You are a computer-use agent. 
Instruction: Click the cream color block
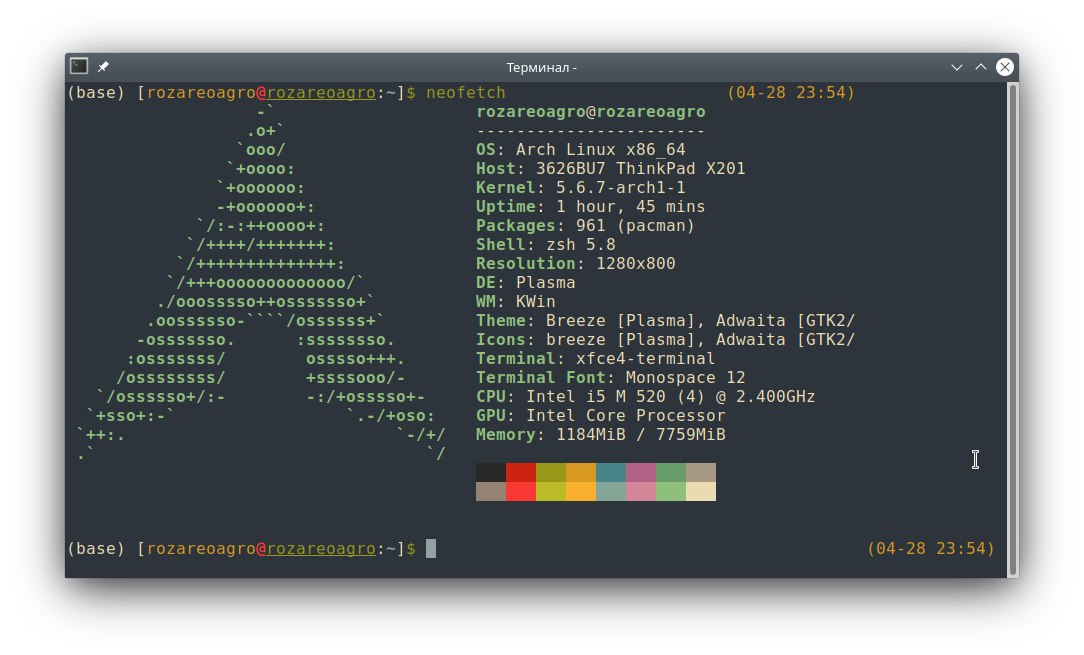(x=701, y=491)
